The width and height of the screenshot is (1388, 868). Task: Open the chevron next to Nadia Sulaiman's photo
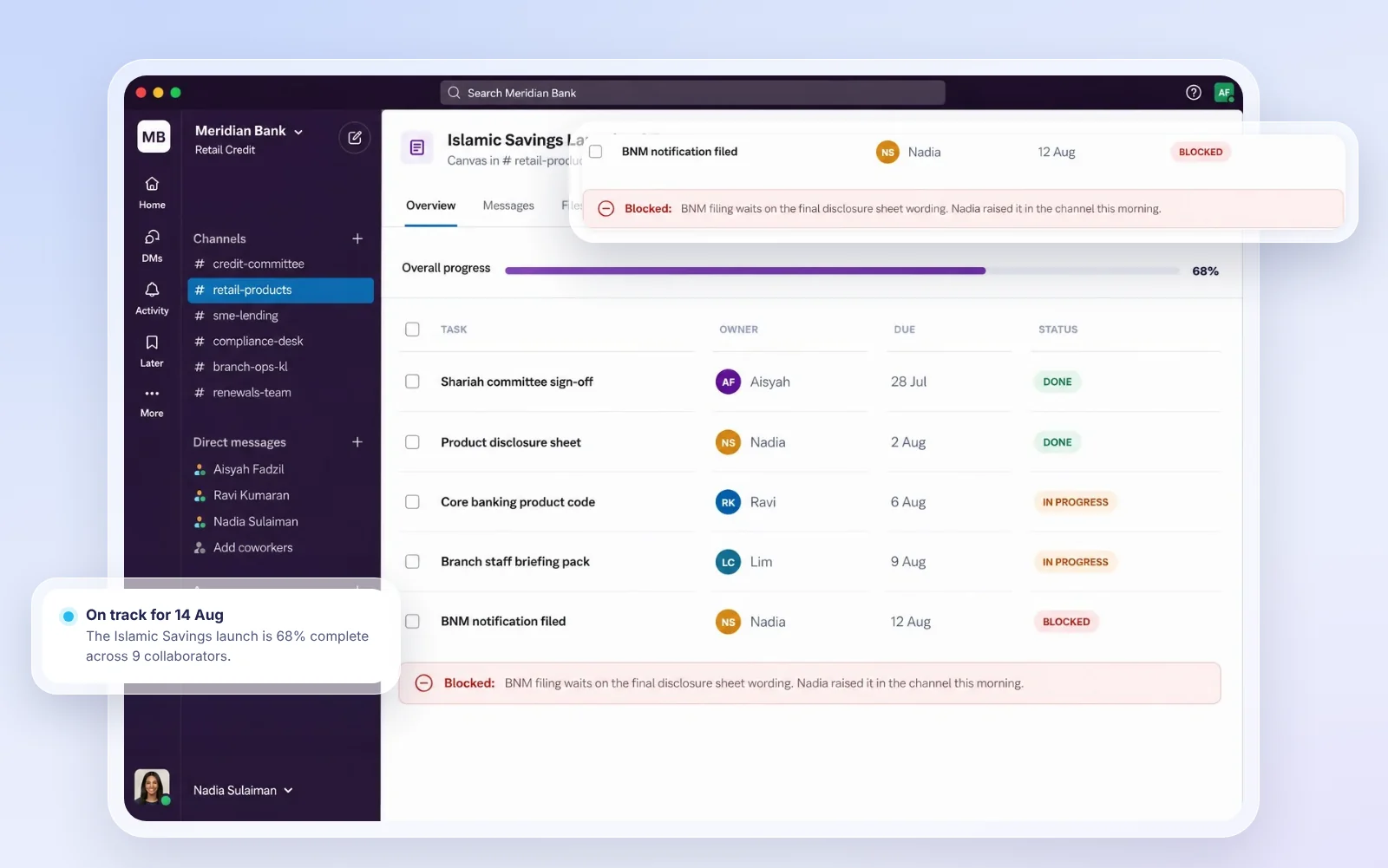point(288,791)
